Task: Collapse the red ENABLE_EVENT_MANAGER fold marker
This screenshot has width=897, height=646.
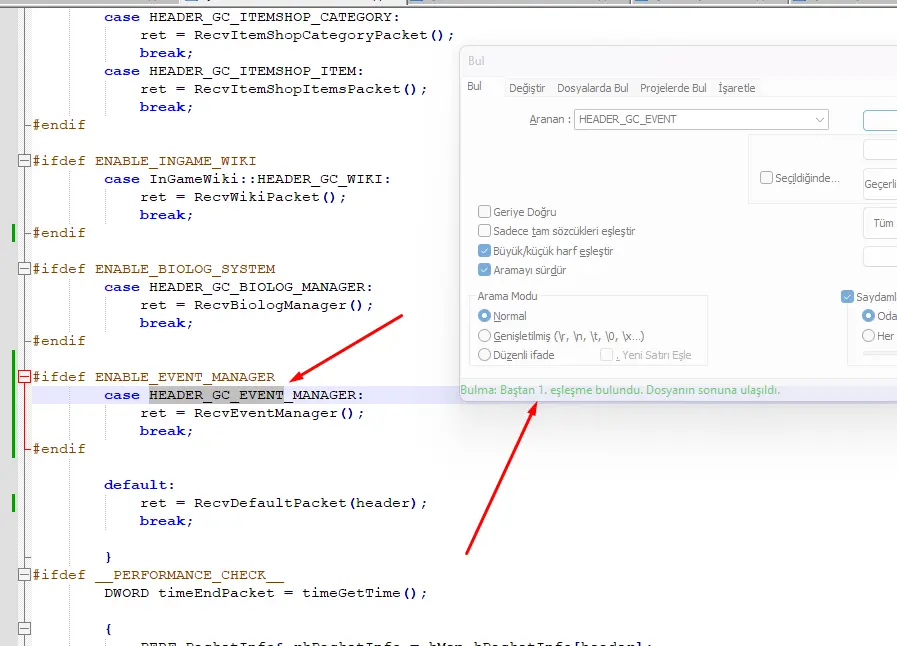Action: tap(25, 377)
